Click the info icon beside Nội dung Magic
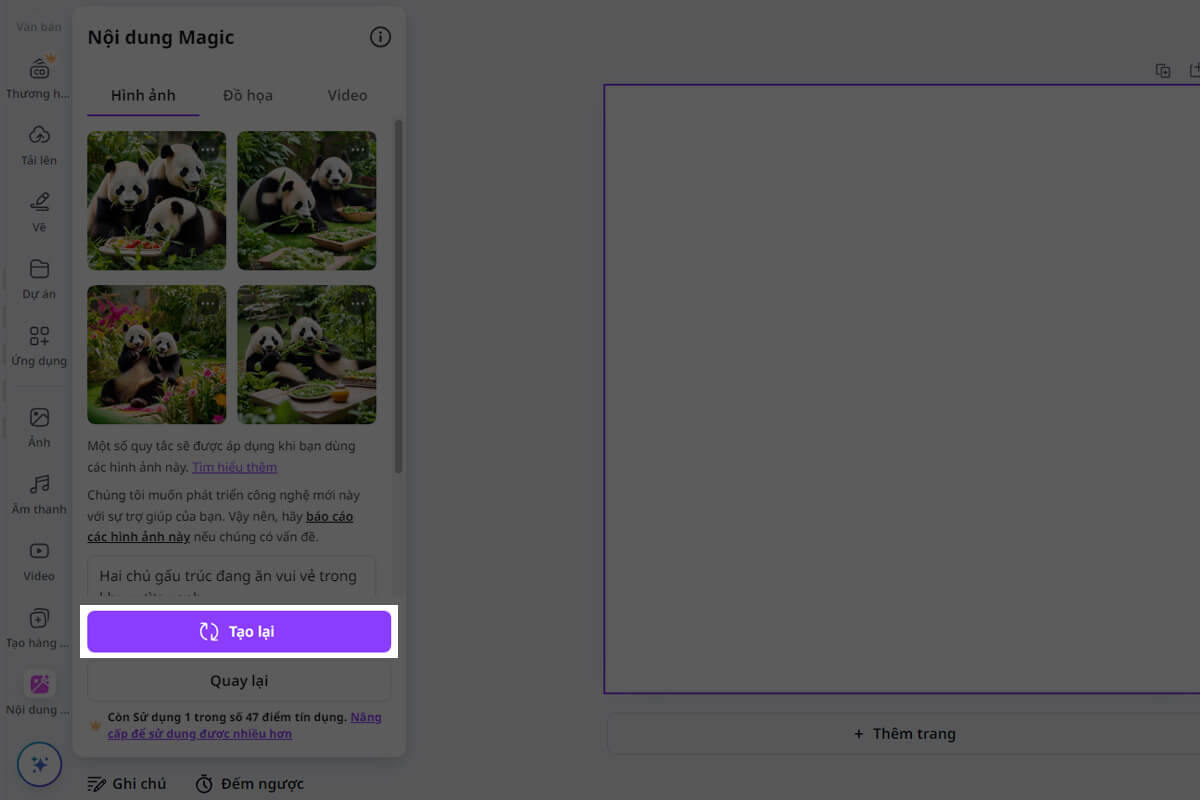This screenshot has width=1200, height=800. coord(380,38)
